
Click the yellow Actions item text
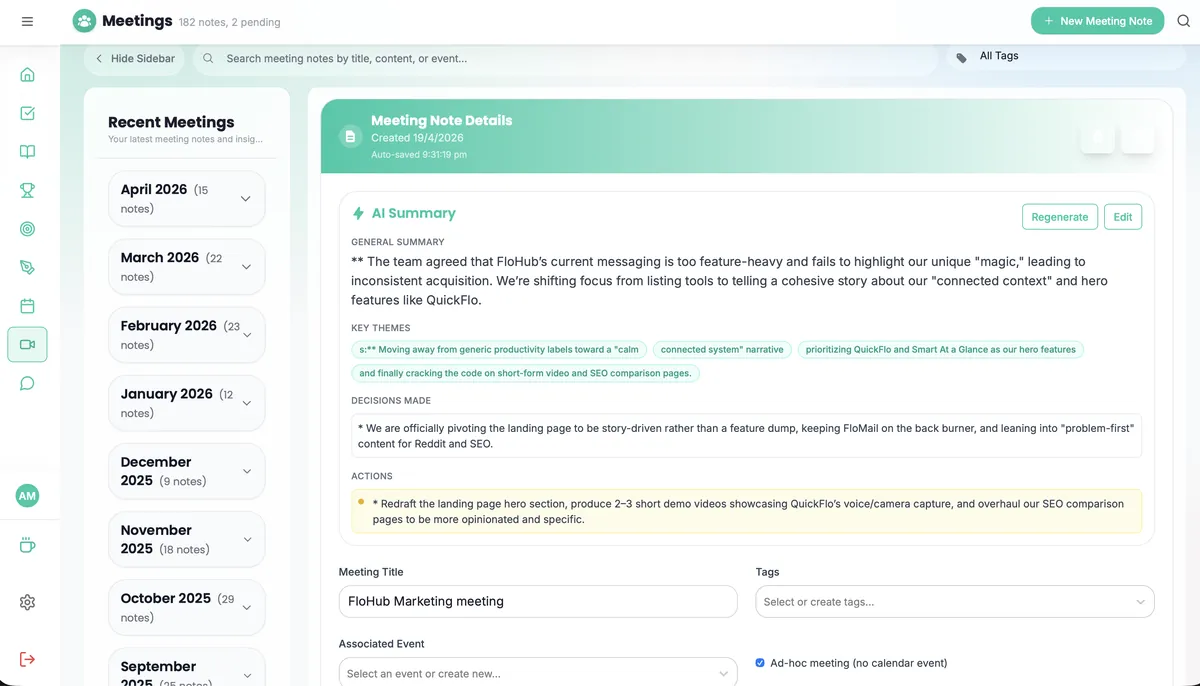(746, 511)
